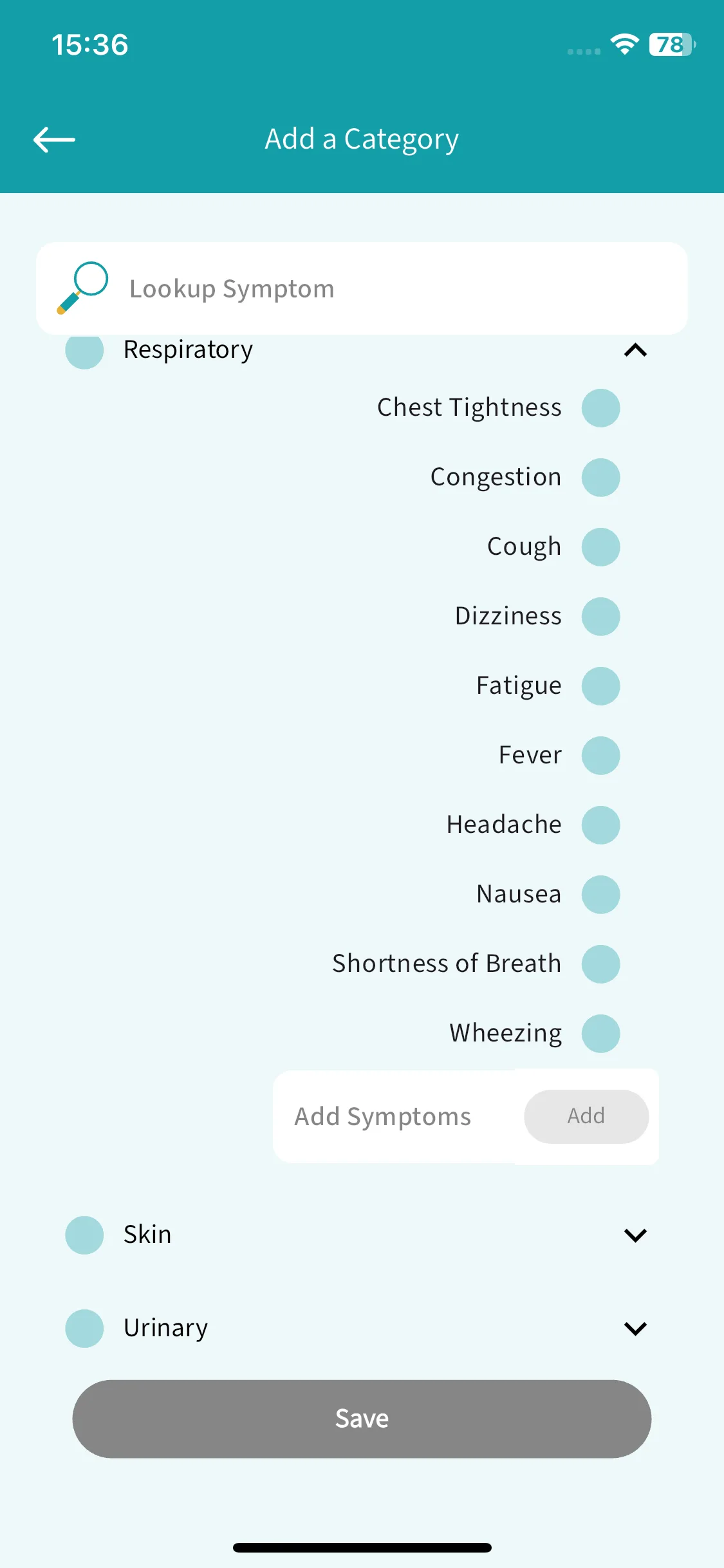Click the Save button
The image size is (724, 1568).
(362, 1419)
